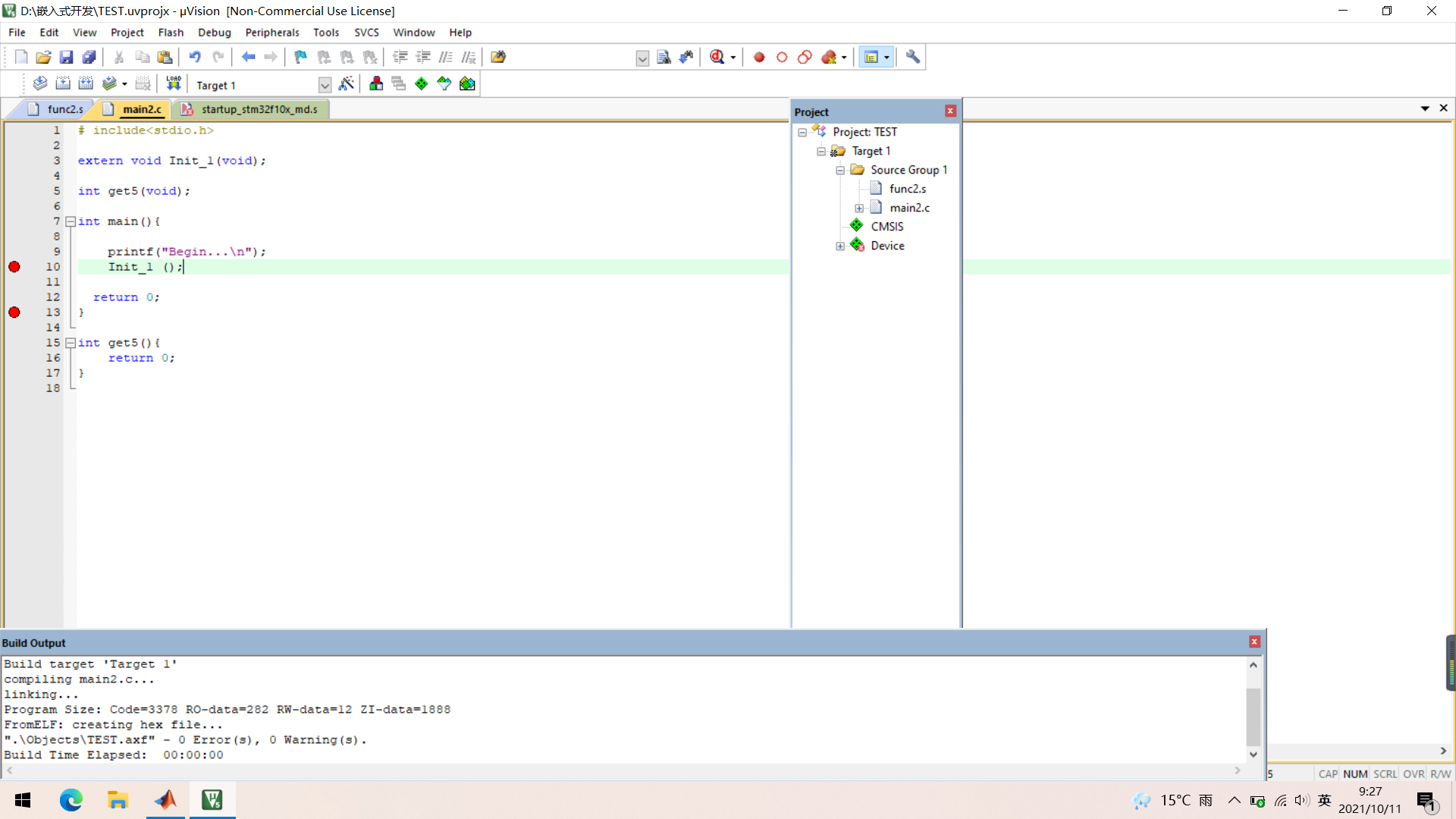The width and height of the screenshot is (1456, 819).
Task: Toggle breakpoint on line 13
Action: (14, 312)
